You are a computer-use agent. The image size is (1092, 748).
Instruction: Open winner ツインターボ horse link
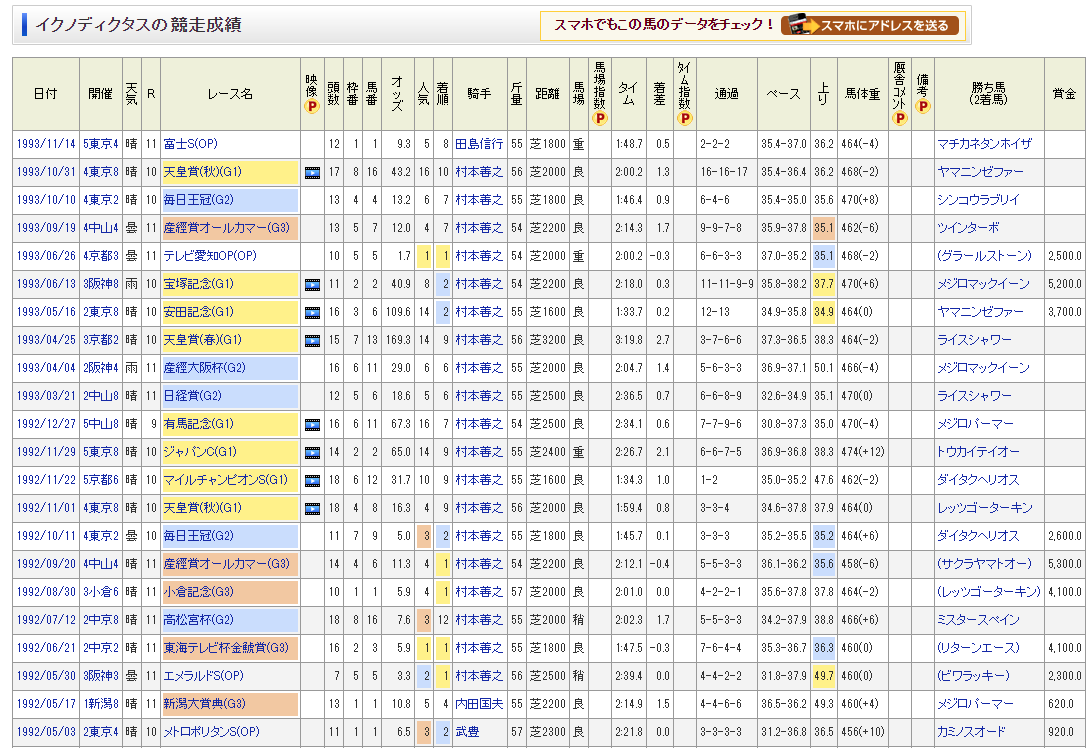coord(967,228)
